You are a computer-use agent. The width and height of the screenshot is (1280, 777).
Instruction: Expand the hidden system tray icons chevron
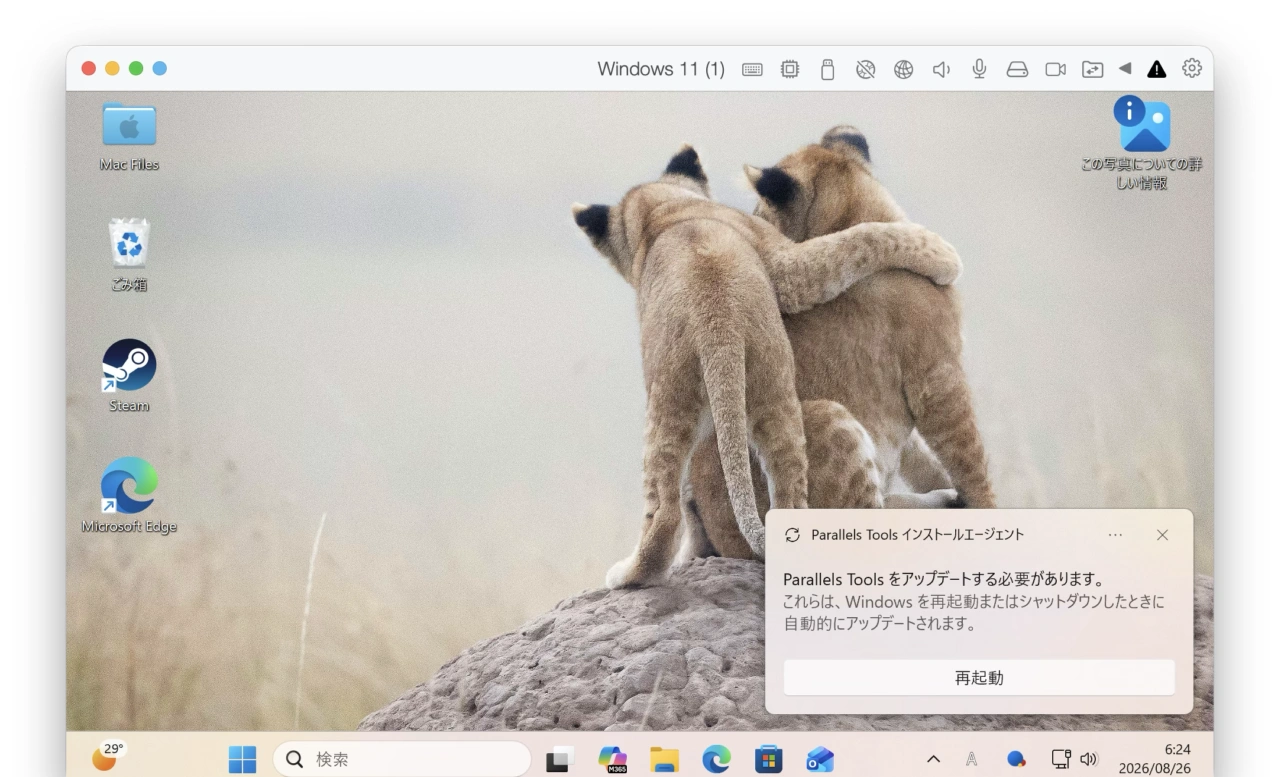click(934, 760)
